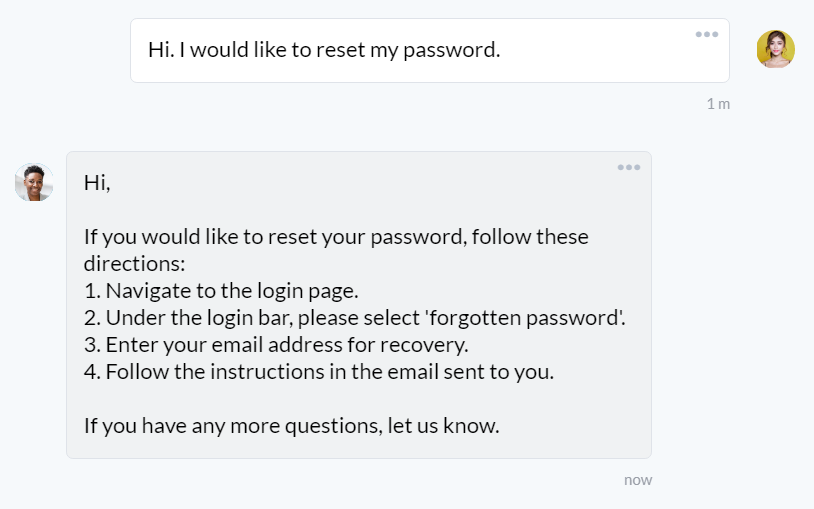Image resolution: width=814 pixels, height=509 pixels.
Task: Click the '1 m' timestamp
Action: click(x=718, y=104)
